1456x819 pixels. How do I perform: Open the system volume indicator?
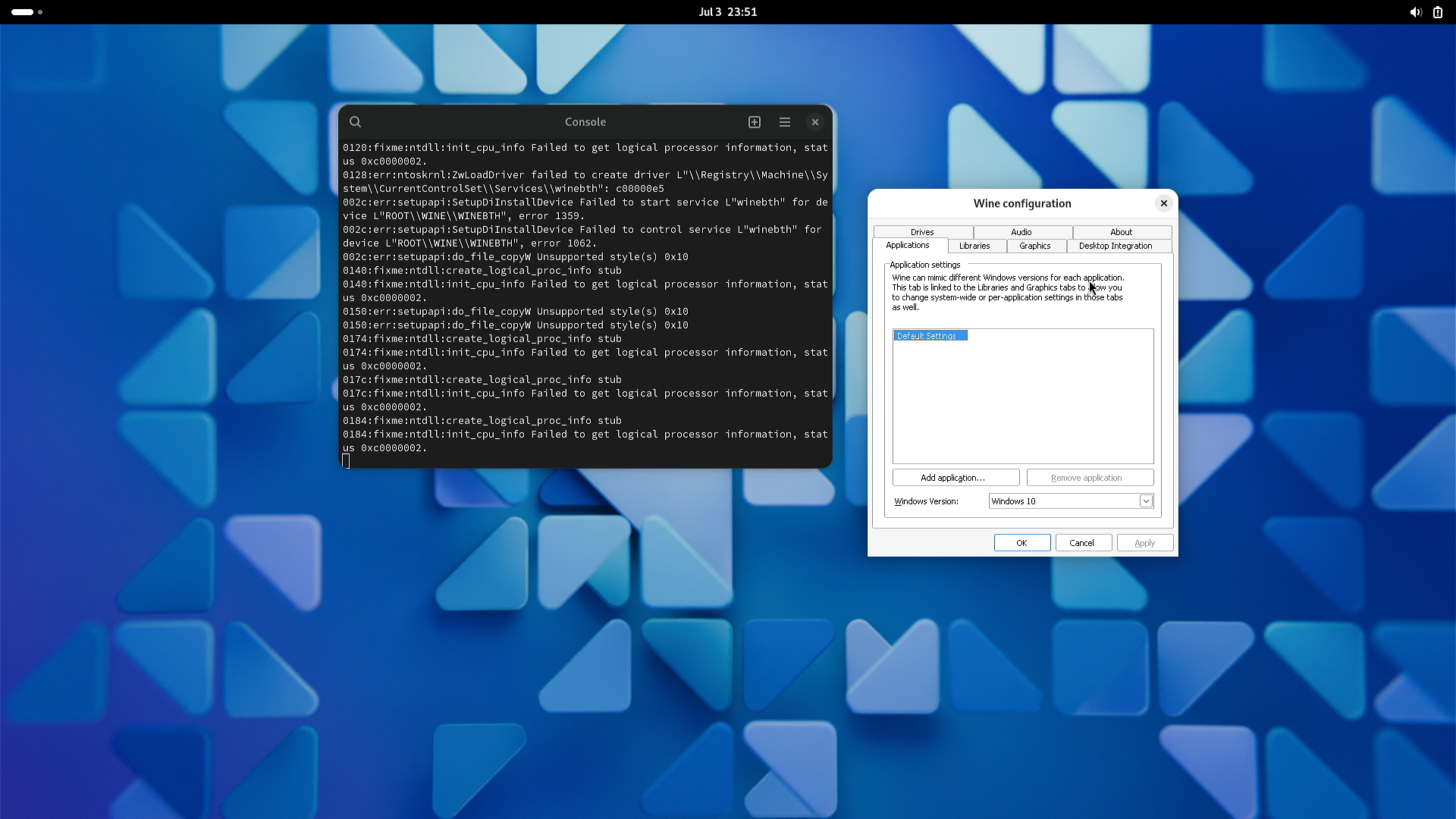[x=1416, y=12]
